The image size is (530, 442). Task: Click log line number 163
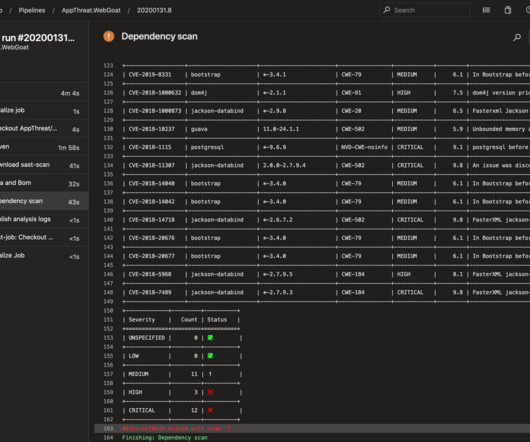tap(108, 428)
